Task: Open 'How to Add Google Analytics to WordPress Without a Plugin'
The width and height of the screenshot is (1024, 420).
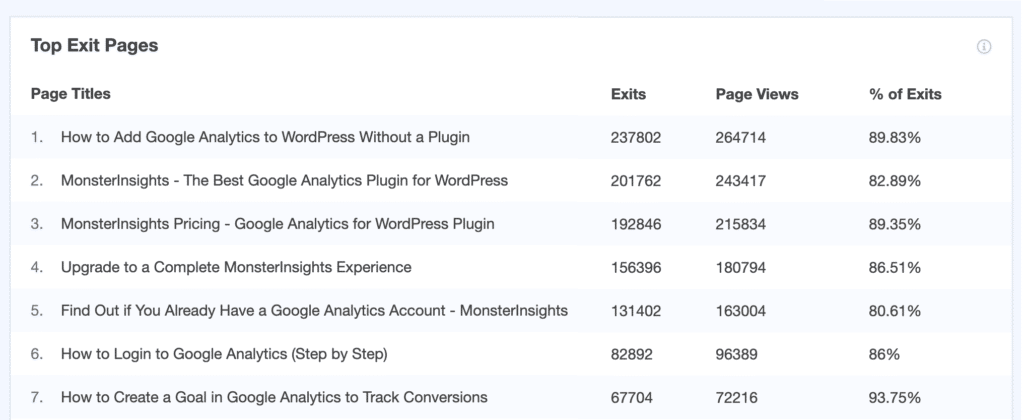Action: pyautogui.click(x=265, y=137)
